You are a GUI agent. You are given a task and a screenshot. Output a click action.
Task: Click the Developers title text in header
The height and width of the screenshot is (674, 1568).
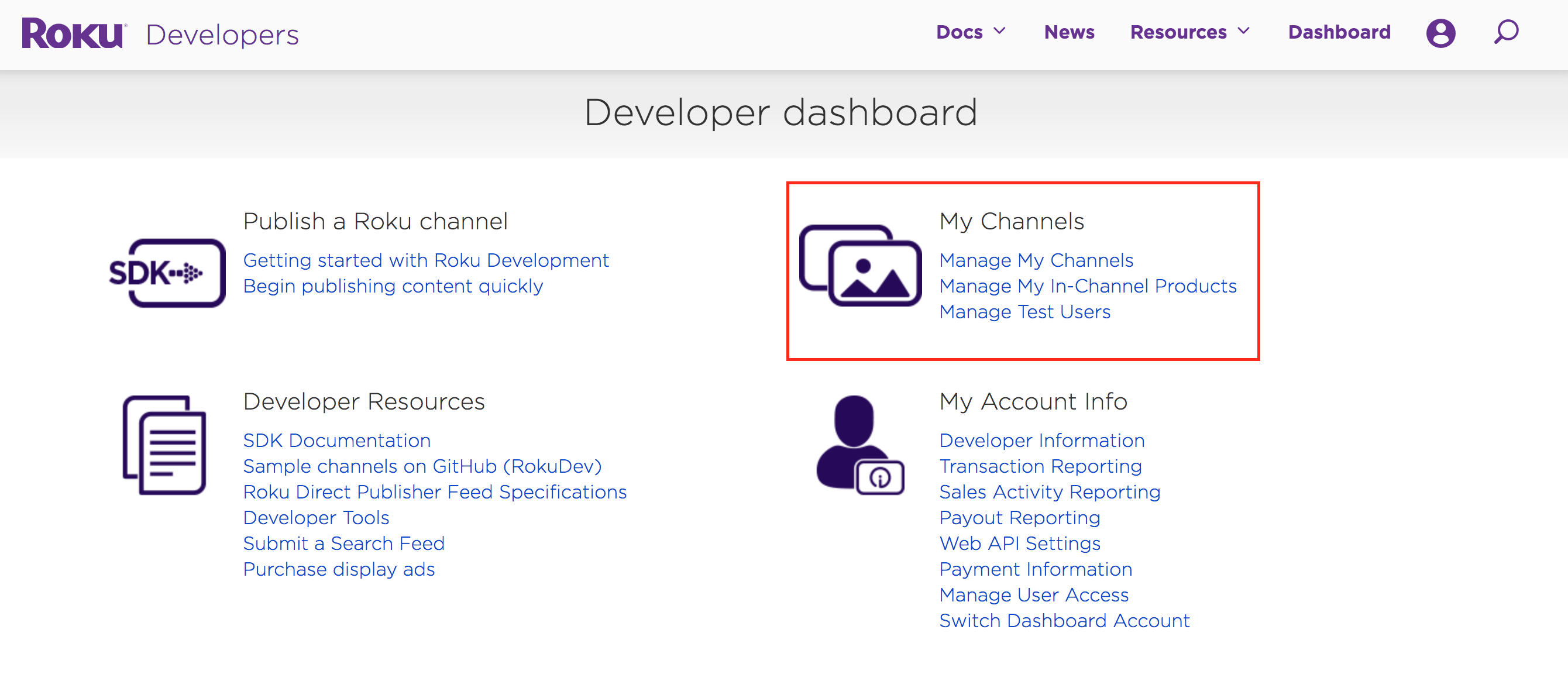[222, 35]
